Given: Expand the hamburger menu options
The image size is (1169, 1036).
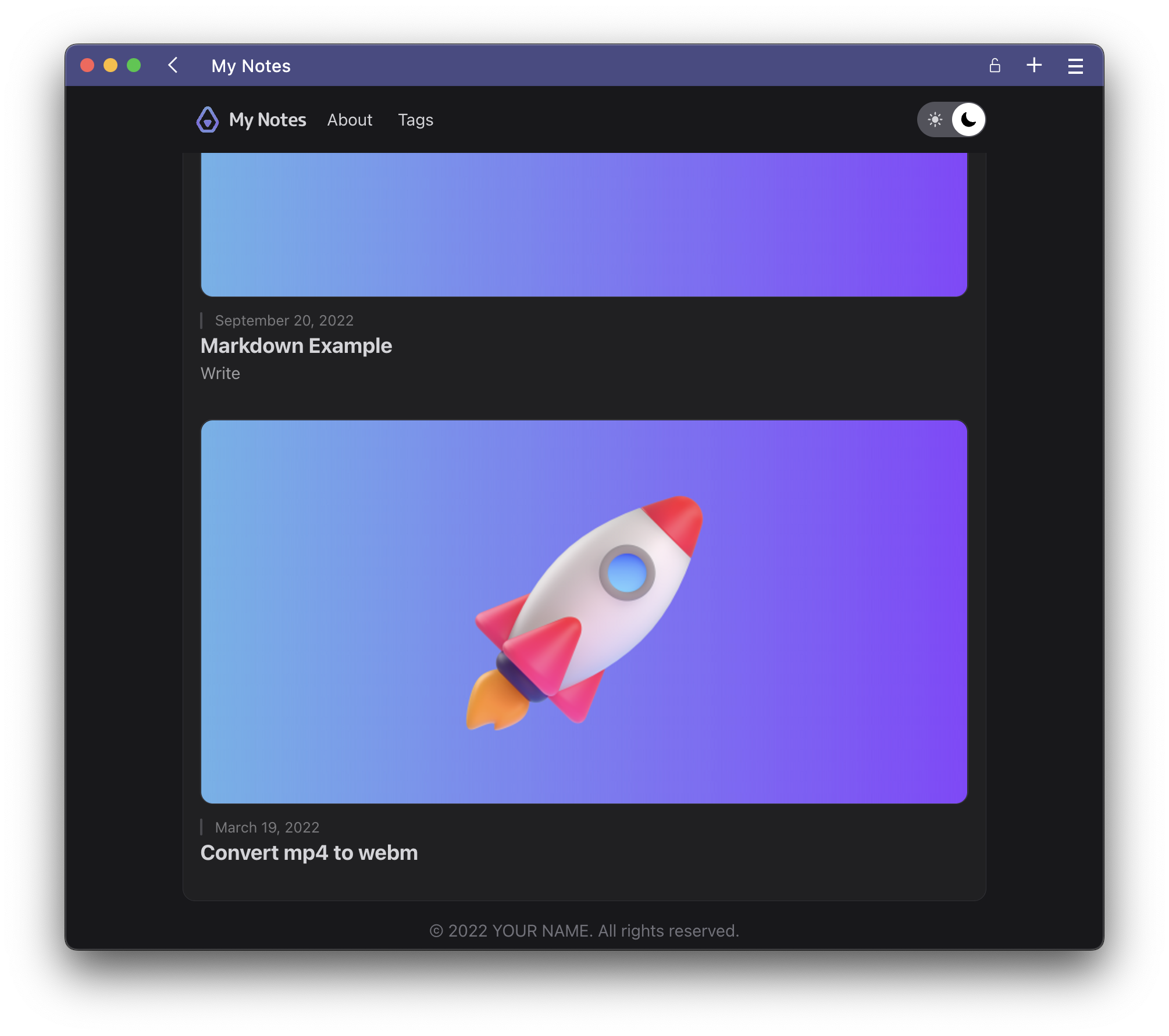Looking at the screenshot, I should pos(1076,66).
